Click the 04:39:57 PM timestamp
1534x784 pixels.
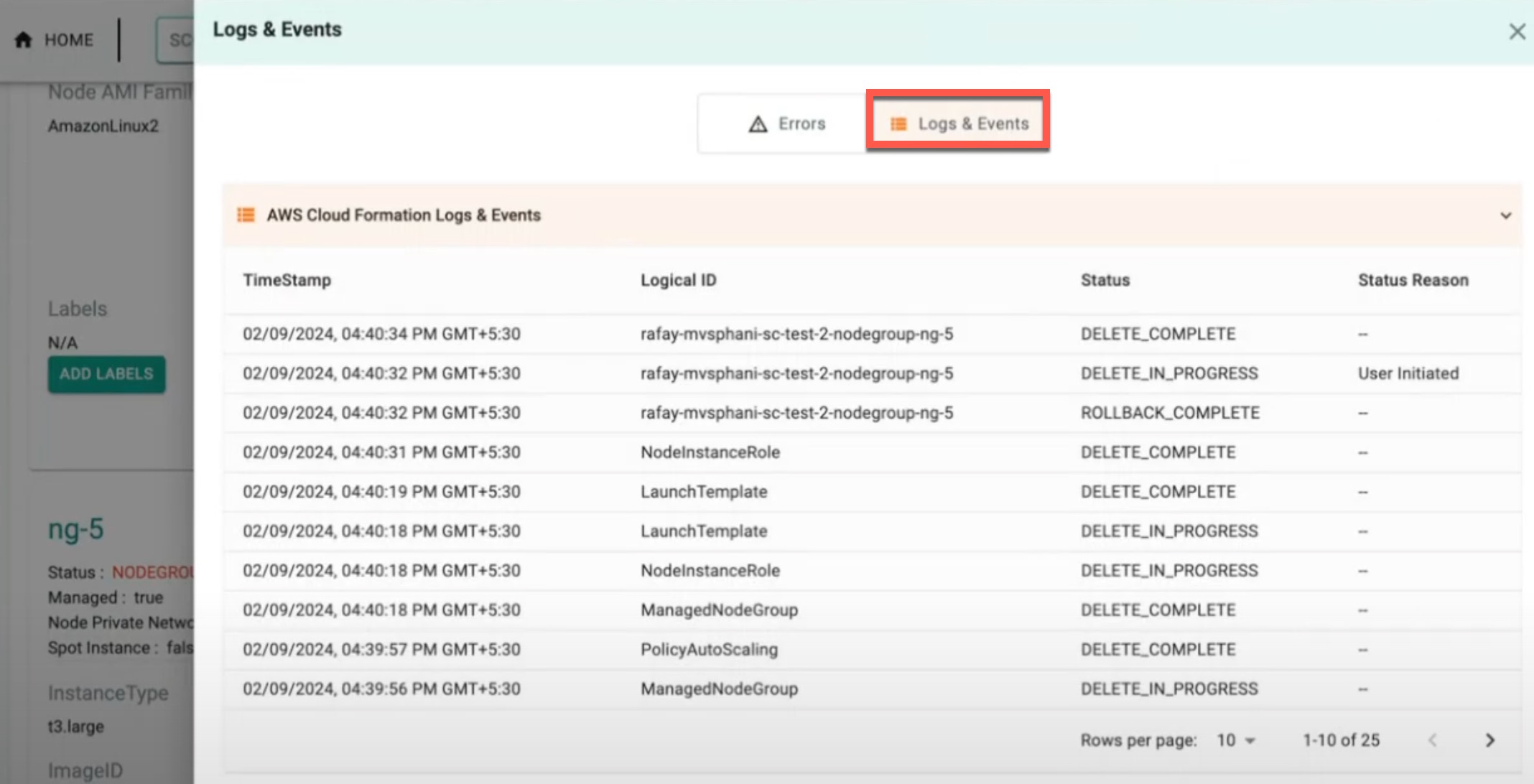(381, 650)
